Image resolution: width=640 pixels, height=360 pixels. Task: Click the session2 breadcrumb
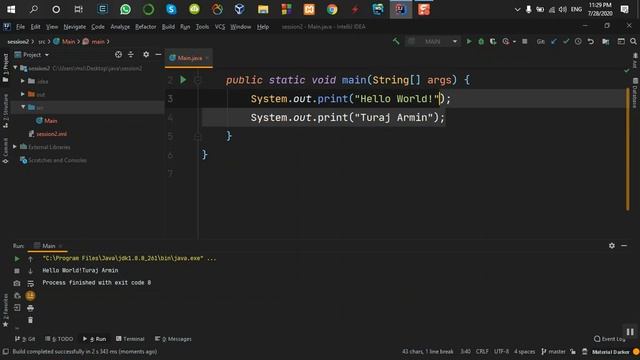click(18, 42)
